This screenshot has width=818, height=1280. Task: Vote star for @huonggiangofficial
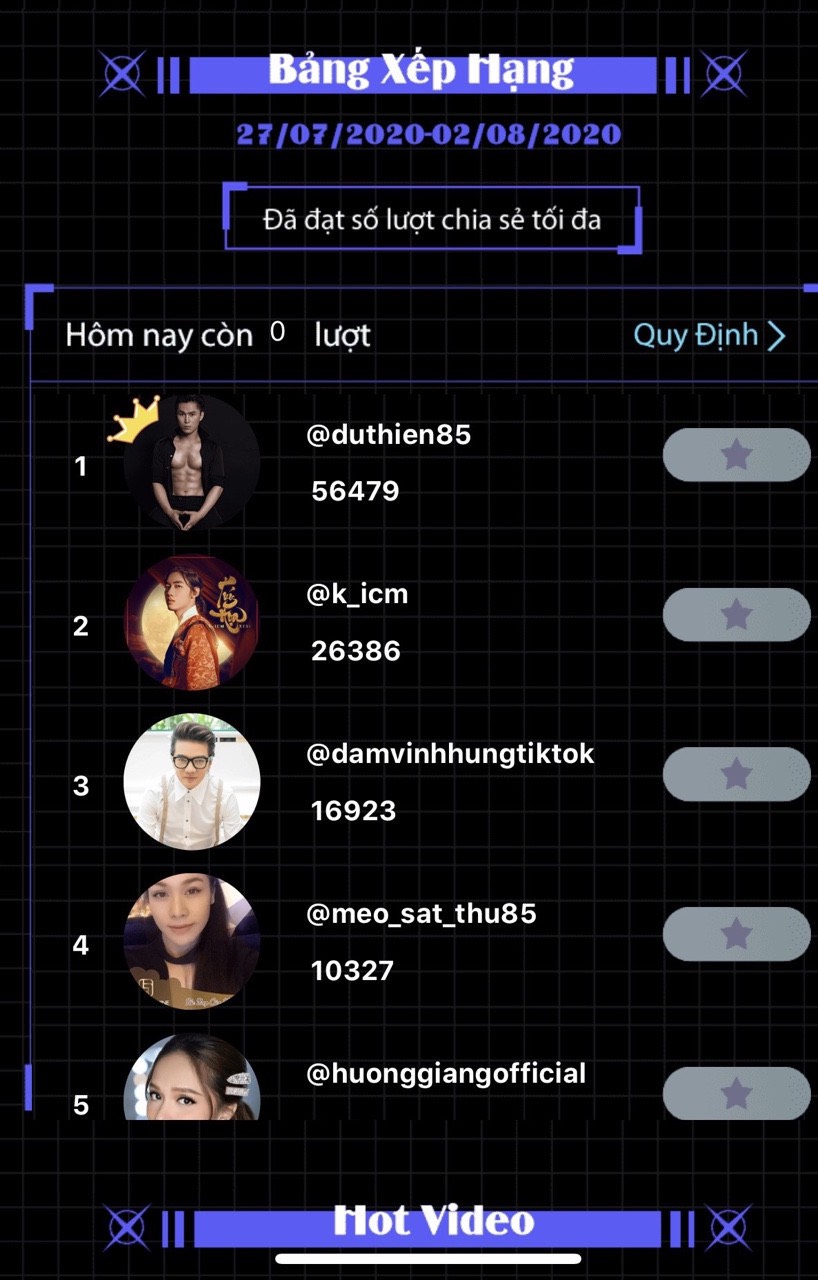(736, 1093)
